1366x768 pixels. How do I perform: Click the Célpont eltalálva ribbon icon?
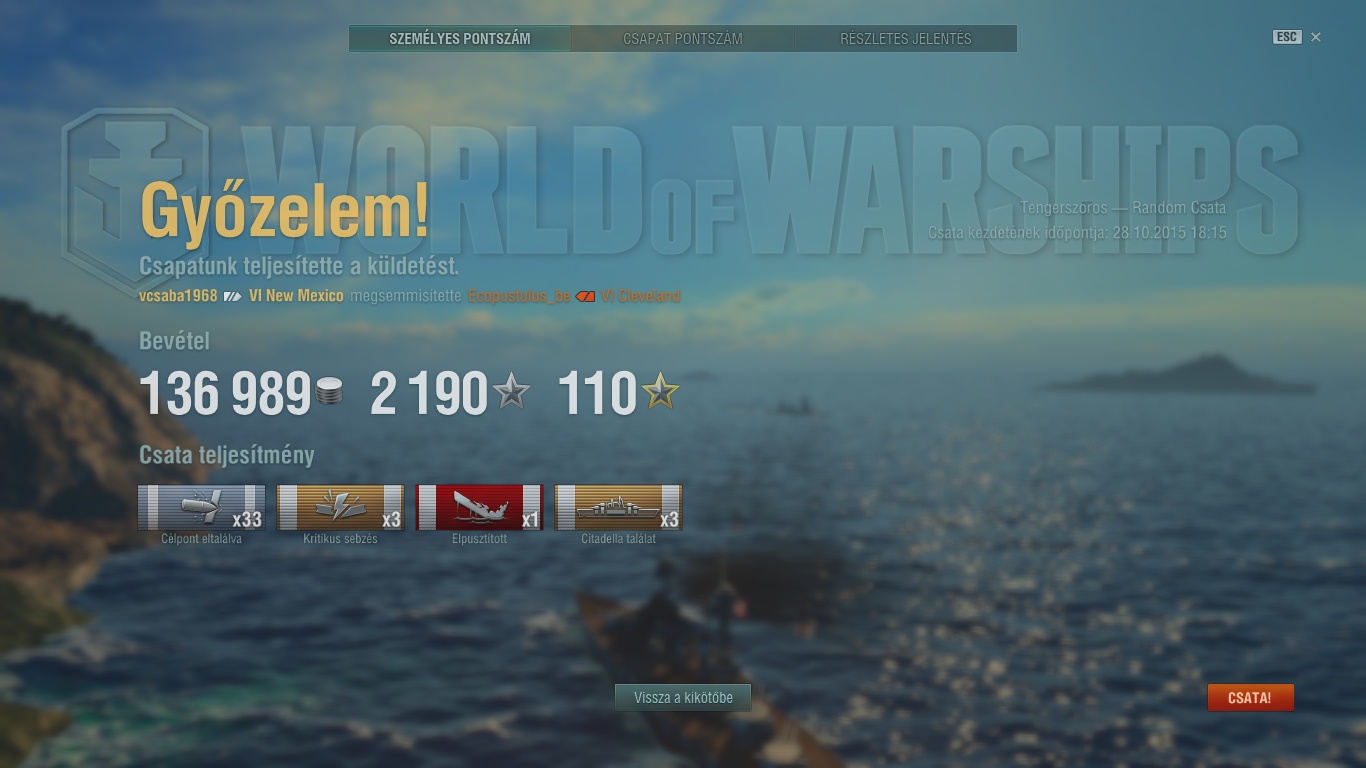pyautogui.click(x=201, y=507)
